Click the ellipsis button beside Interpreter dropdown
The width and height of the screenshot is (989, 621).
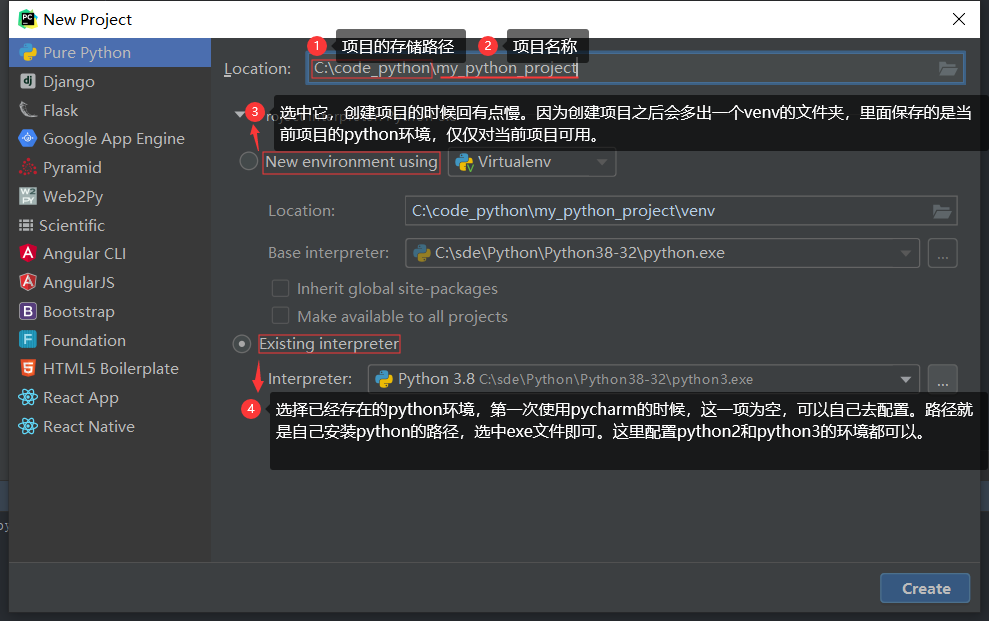click(942, 379)
